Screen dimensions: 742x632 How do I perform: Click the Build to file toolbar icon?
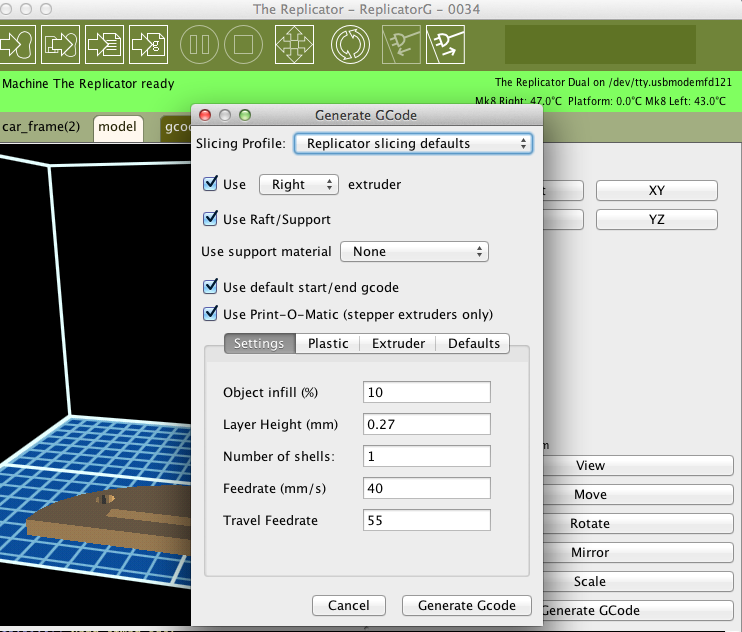click(104, 44)
